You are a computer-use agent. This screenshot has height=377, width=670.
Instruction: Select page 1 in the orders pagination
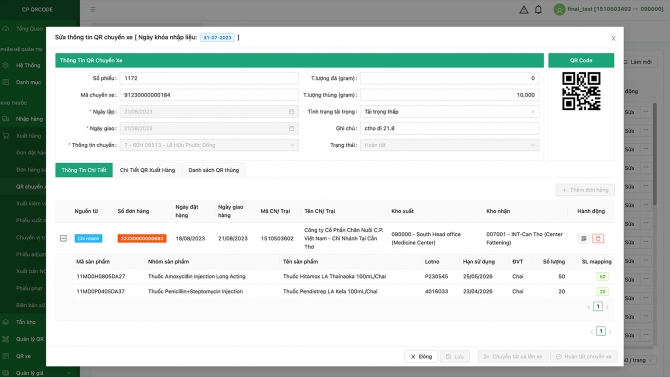(601, 331)
